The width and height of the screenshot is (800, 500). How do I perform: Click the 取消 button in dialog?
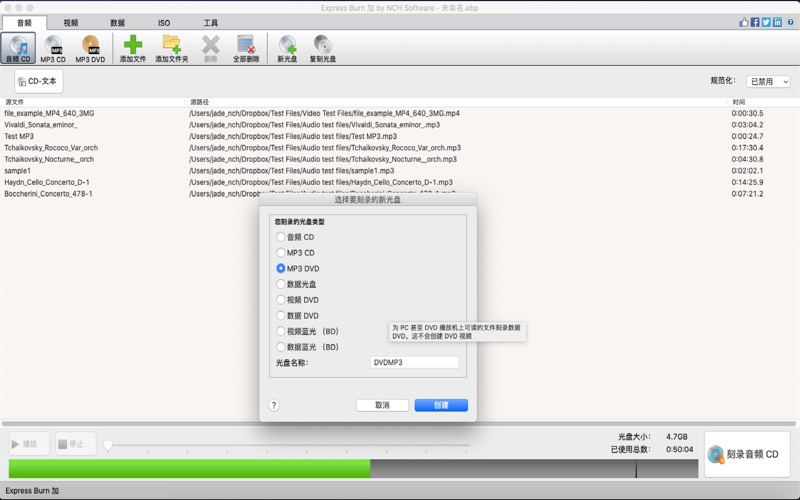pos(382,405)
